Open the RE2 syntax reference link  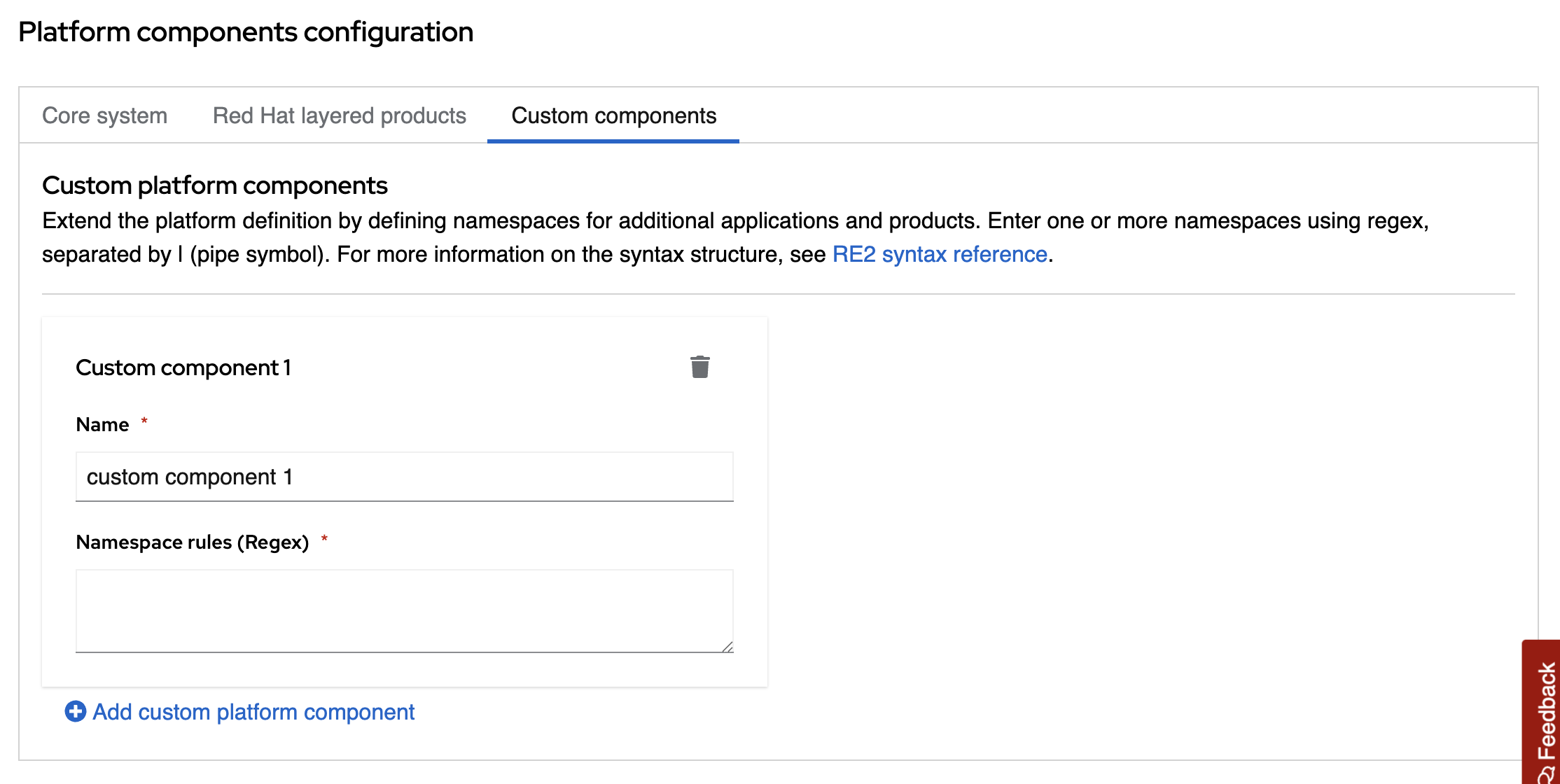tap(939, 254)
